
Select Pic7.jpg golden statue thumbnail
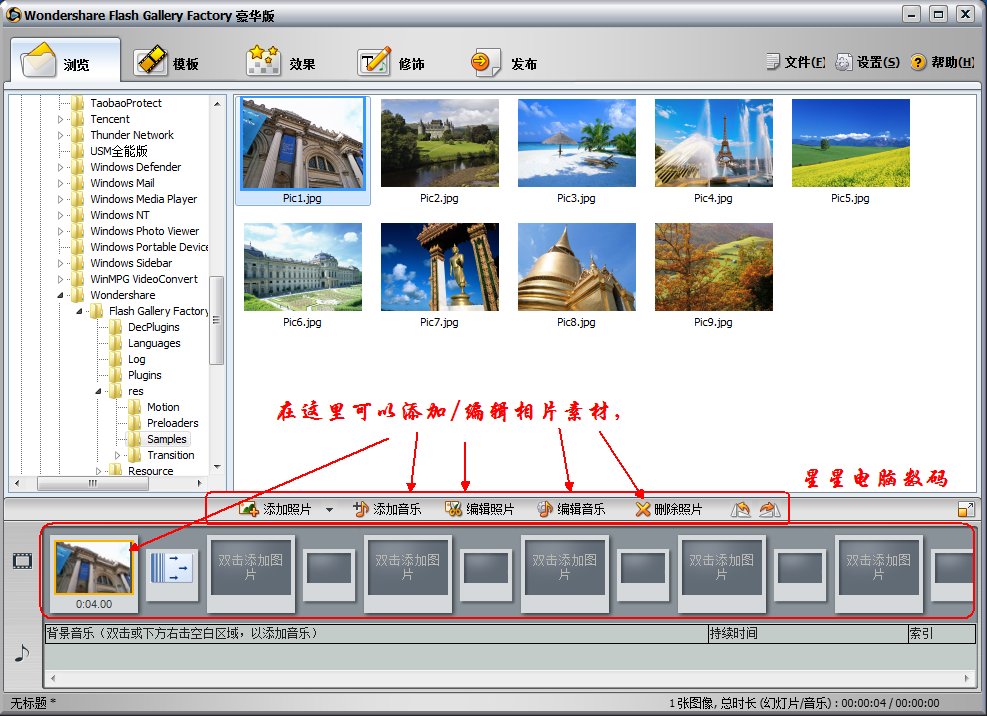pyautogui.click(x=439, y=267)
